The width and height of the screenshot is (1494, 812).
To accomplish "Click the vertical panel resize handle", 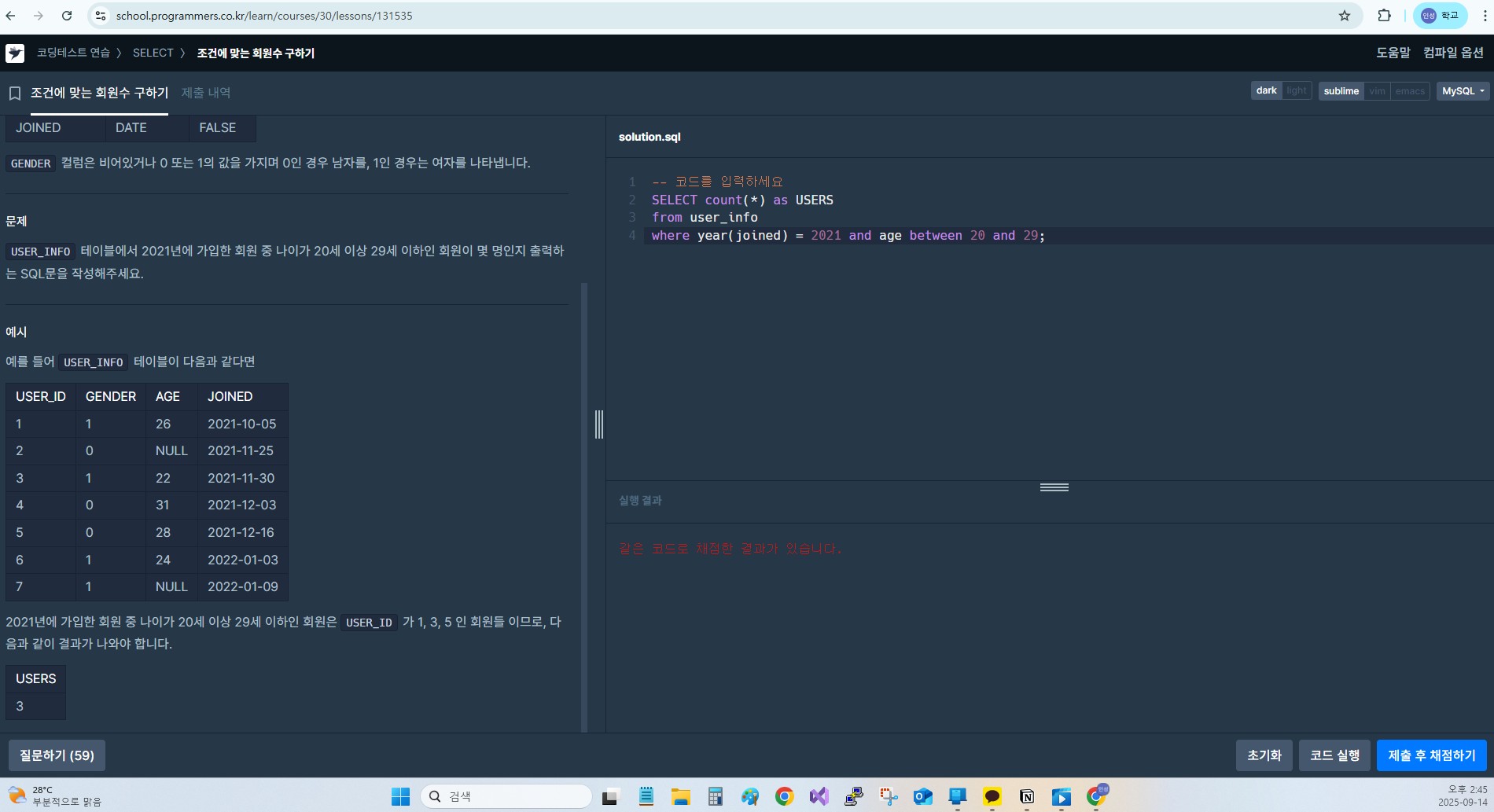I will coord(599,424).
